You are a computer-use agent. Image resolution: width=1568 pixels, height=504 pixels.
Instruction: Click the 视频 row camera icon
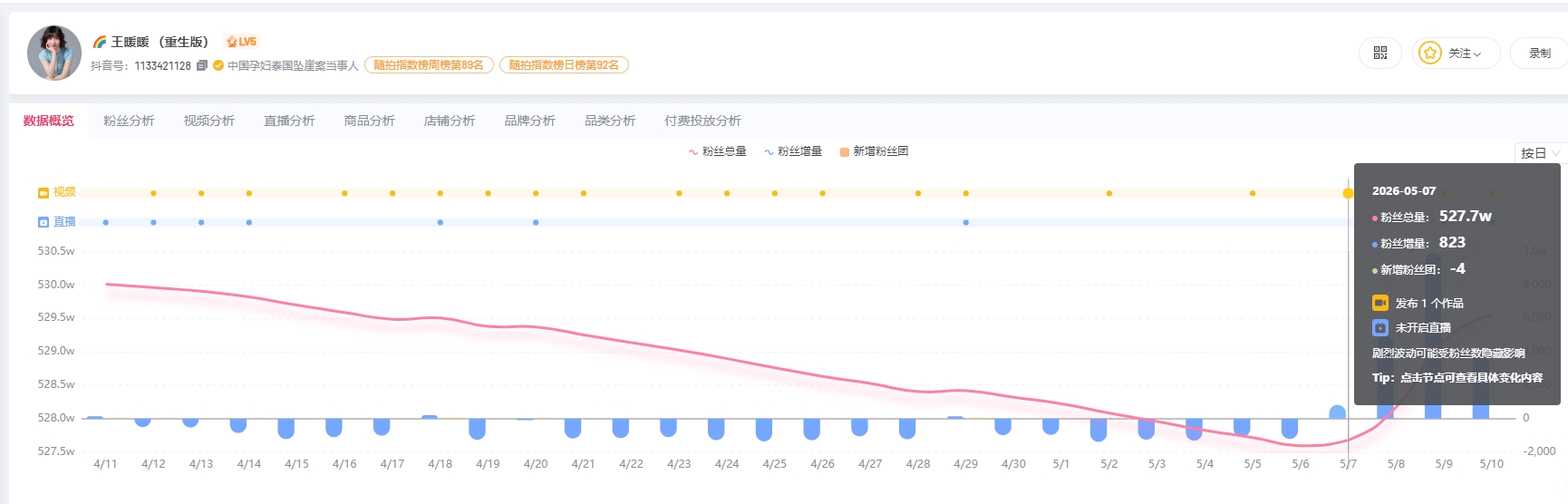(x=44, y=193)
